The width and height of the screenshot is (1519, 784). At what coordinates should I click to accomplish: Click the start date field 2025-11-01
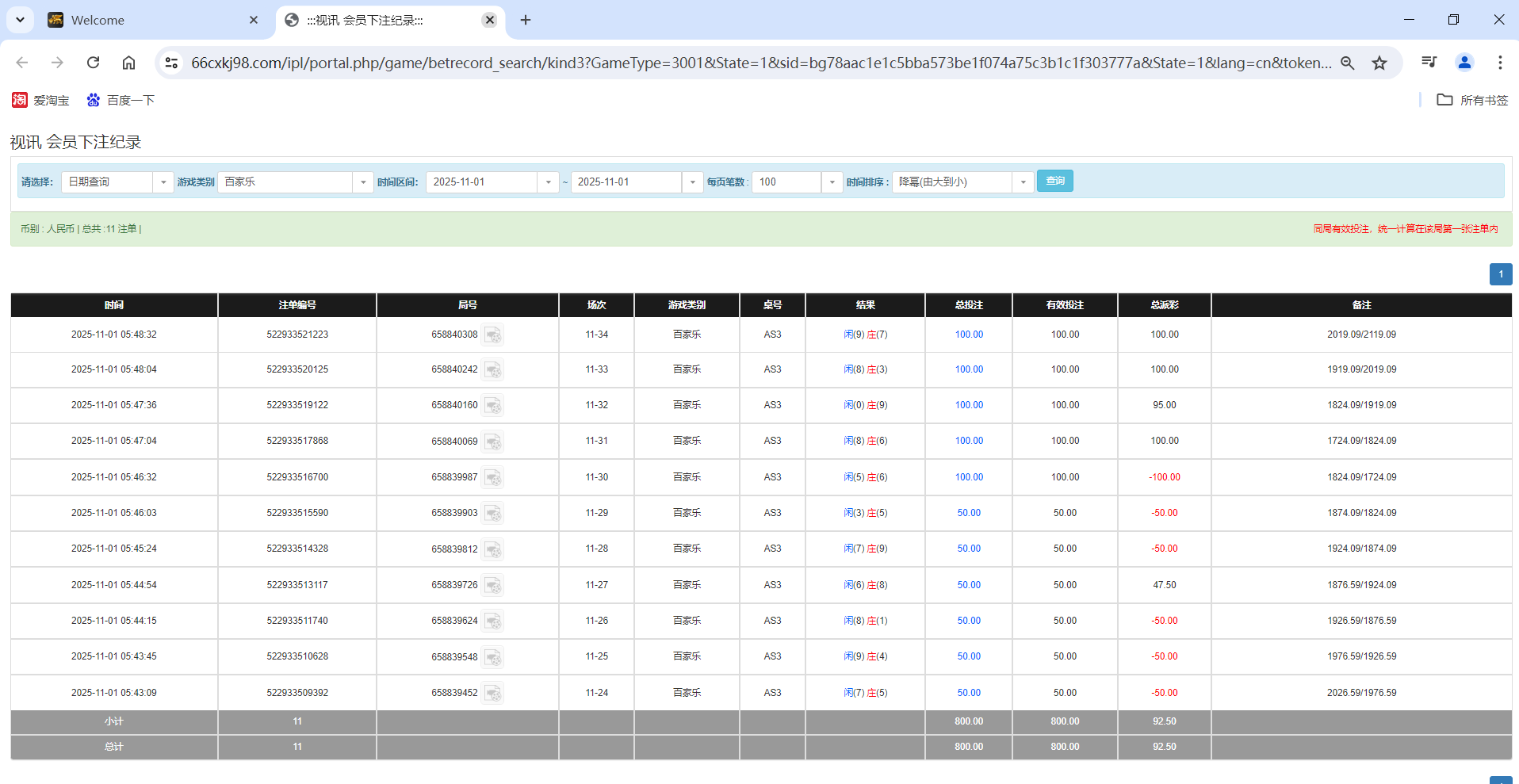pyautogui.click(x=482, y=182)
